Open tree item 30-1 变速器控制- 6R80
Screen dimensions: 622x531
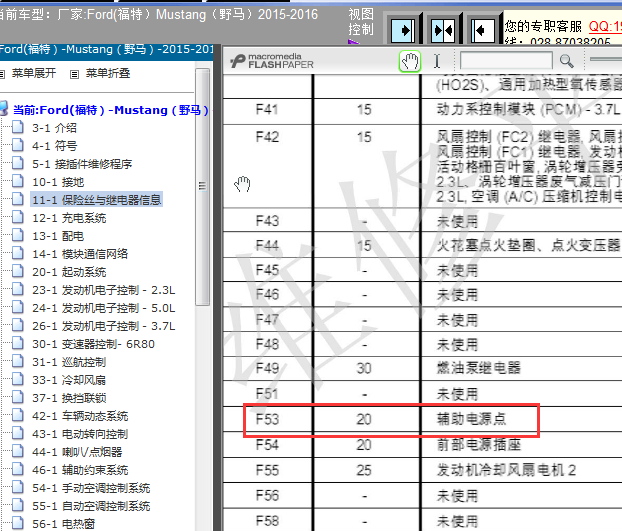click(93, 344)
